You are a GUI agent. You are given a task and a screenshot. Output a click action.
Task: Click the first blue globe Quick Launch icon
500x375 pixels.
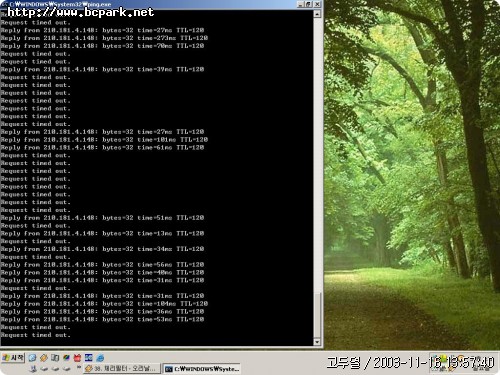coord(32,358)
